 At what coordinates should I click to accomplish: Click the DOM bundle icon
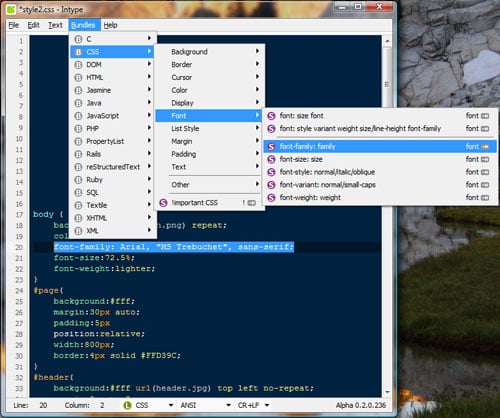pyautogui.click(x=78, y=65)
